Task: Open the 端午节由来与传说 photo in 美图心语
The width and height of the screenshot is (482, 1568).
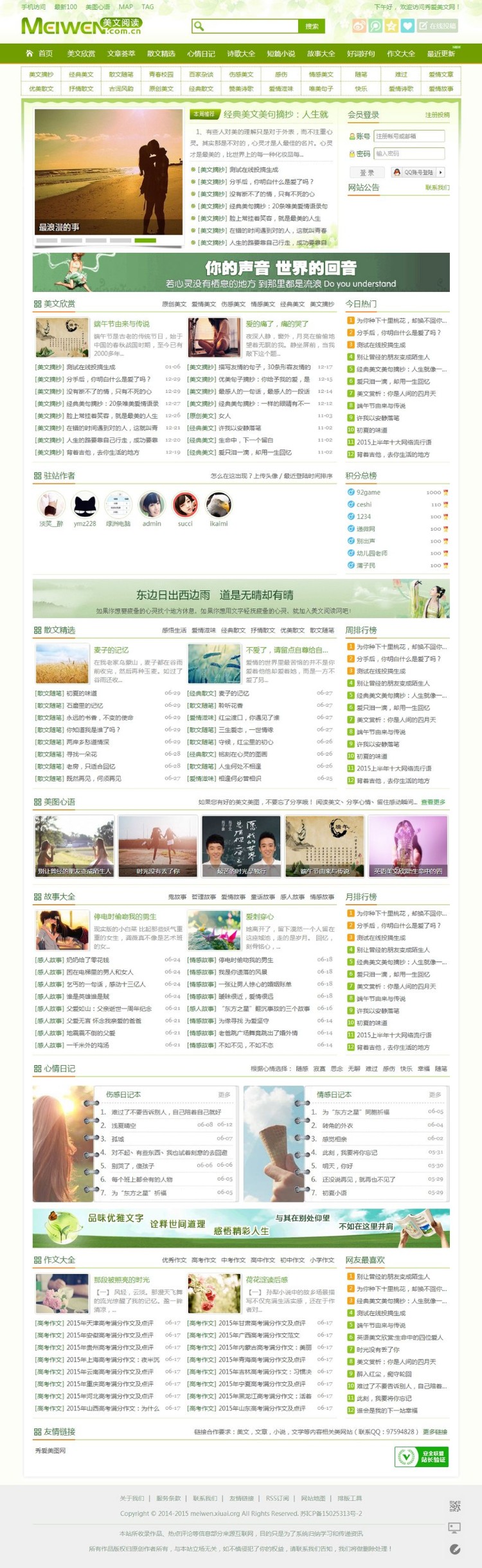Action: coord(325,846)
